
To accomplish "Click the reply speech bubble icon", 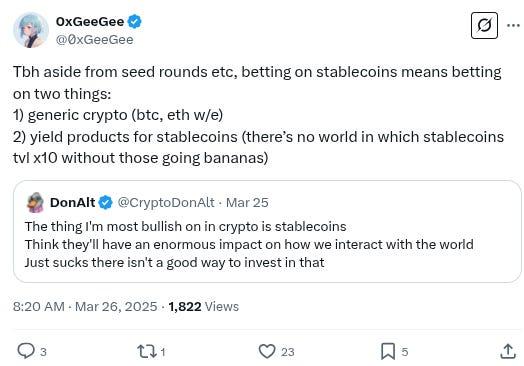I will tap(26, 351).
